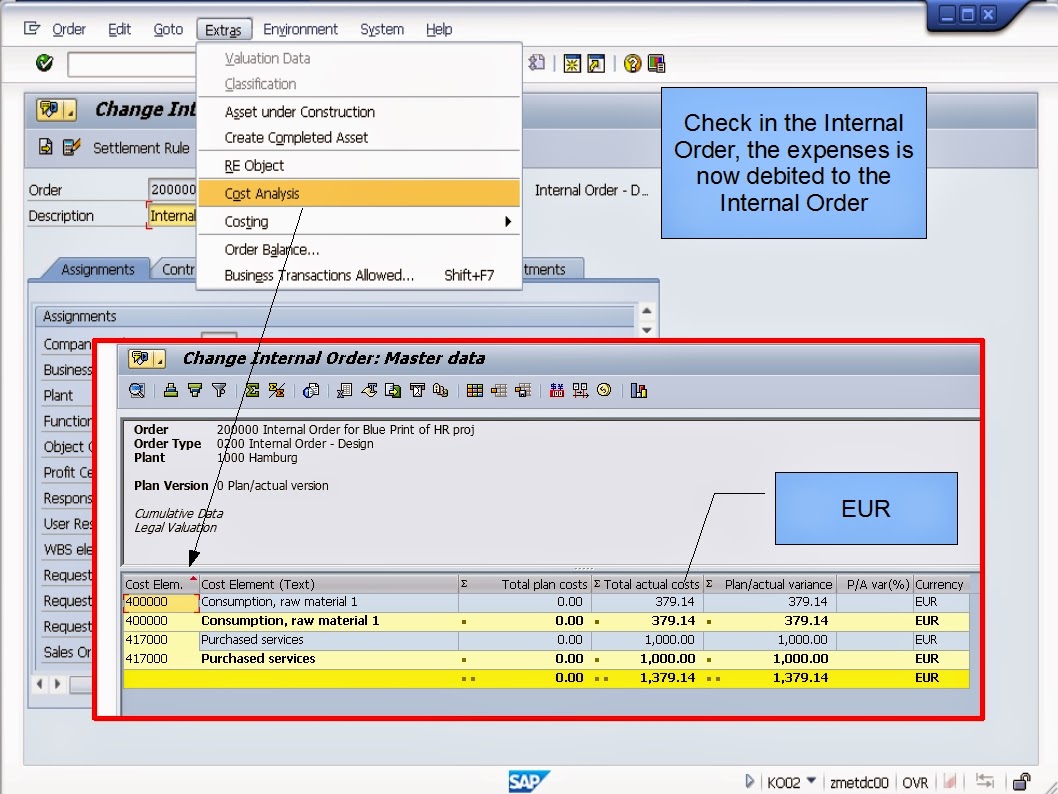Click the Cost Elem. column header
Viewport: 1058px width, 794px height.
[161, 584]
